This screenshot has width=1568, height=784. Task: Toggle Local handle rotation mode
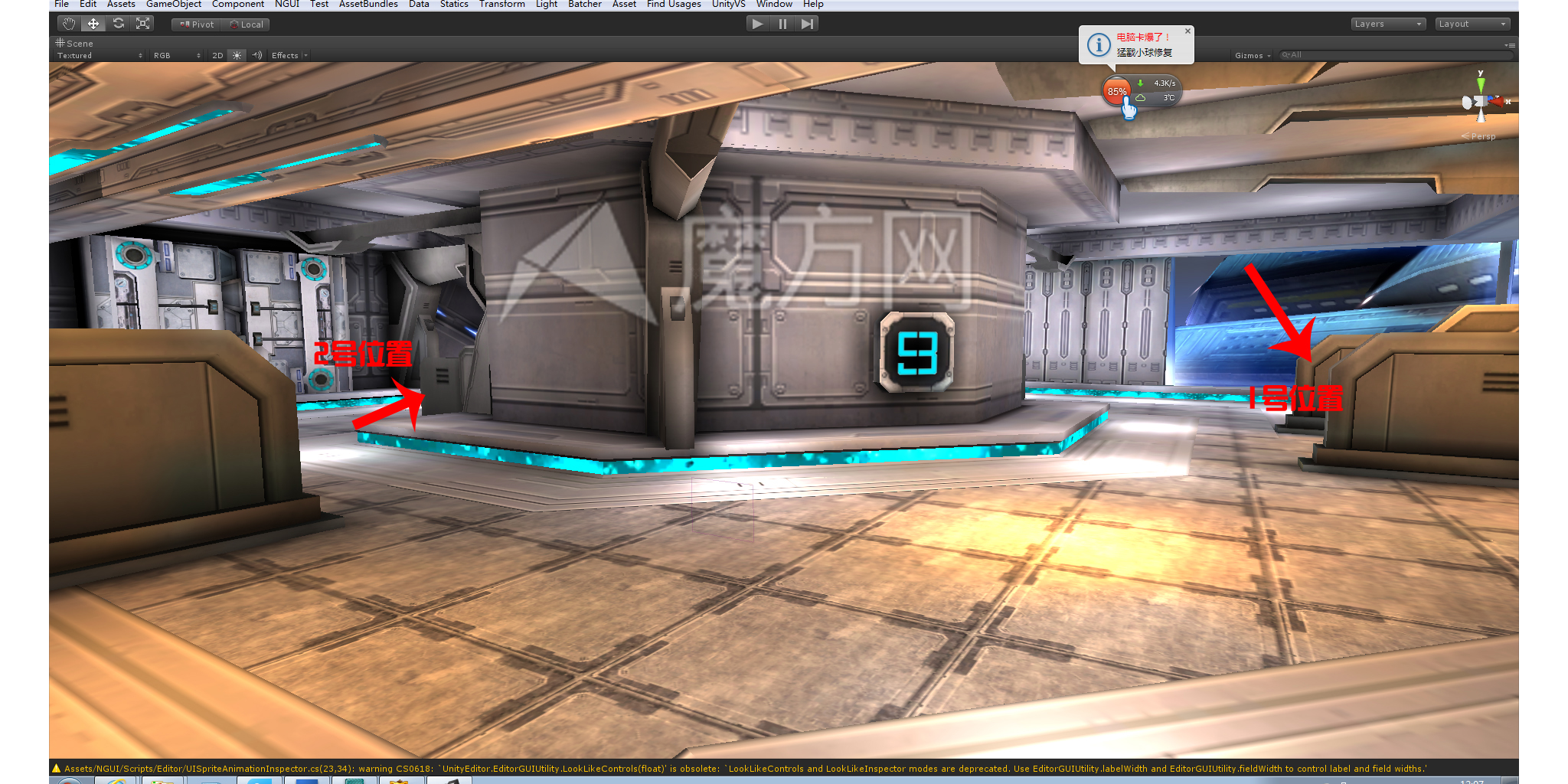[246, 24]
